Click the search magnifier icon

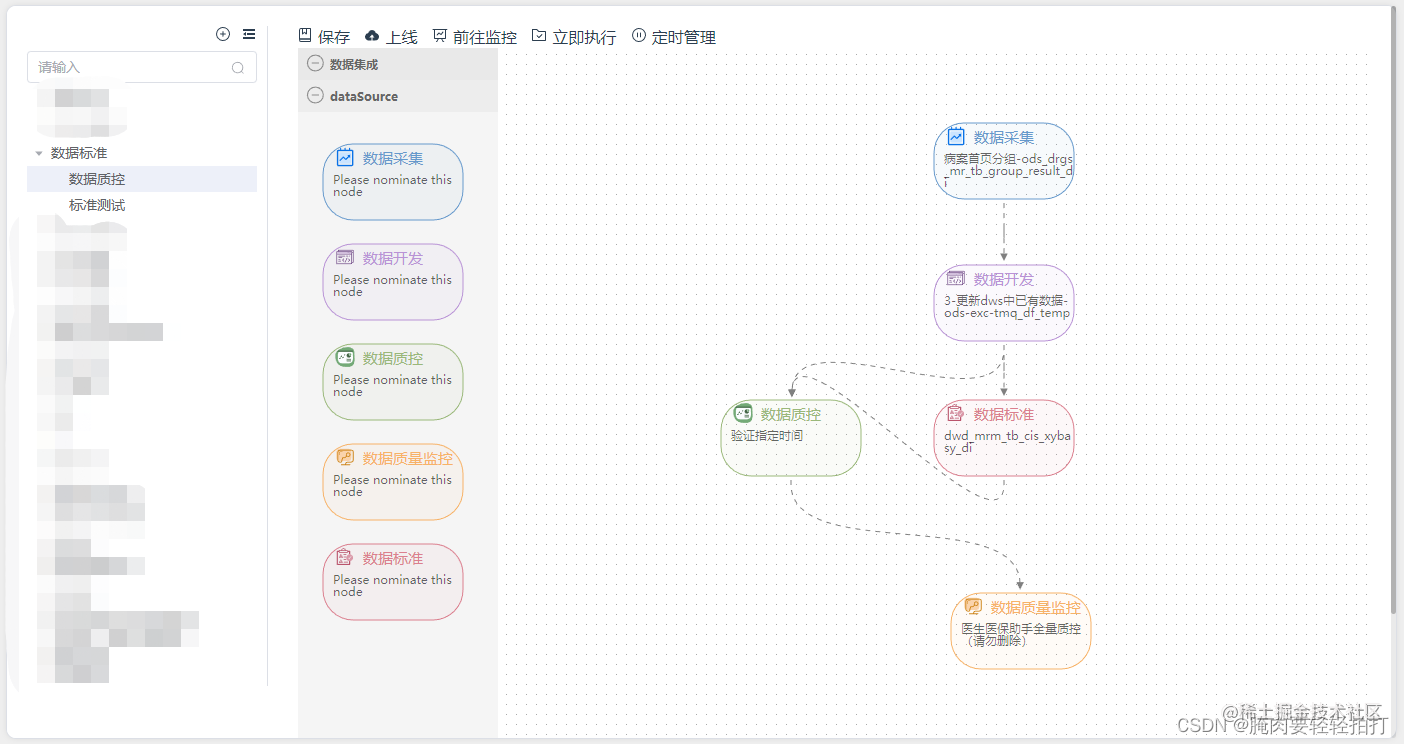(x=238, y=68)
